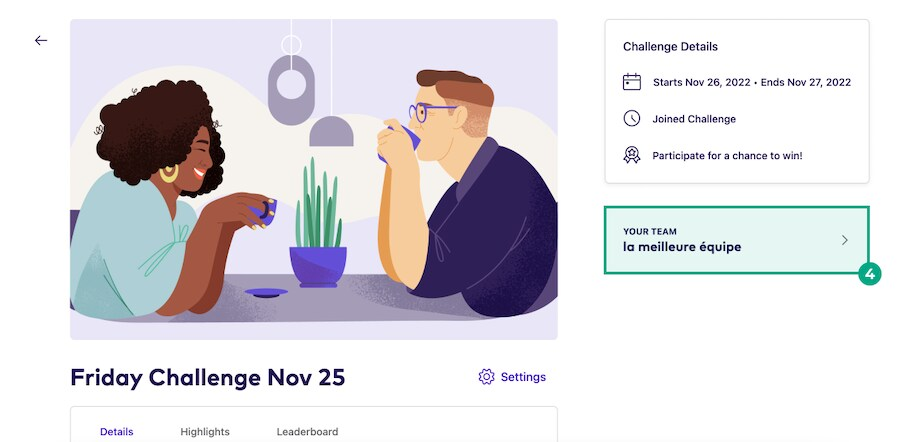Click the Friday Challenge Nov 25 title

(x=207, y=377)
